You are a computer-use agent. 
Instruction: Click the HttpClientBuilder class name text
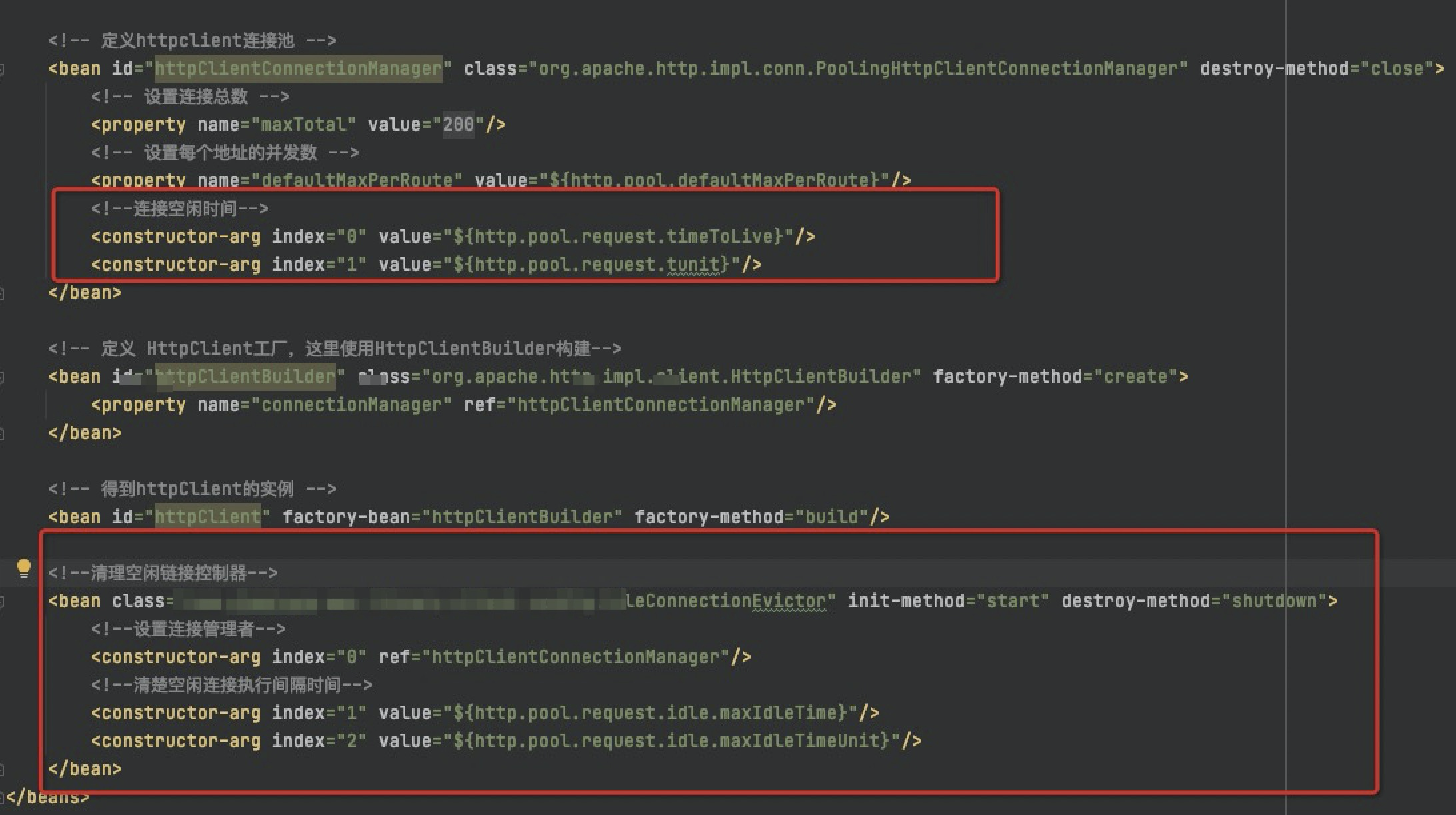pyautogui.click(x=821, y=377)
